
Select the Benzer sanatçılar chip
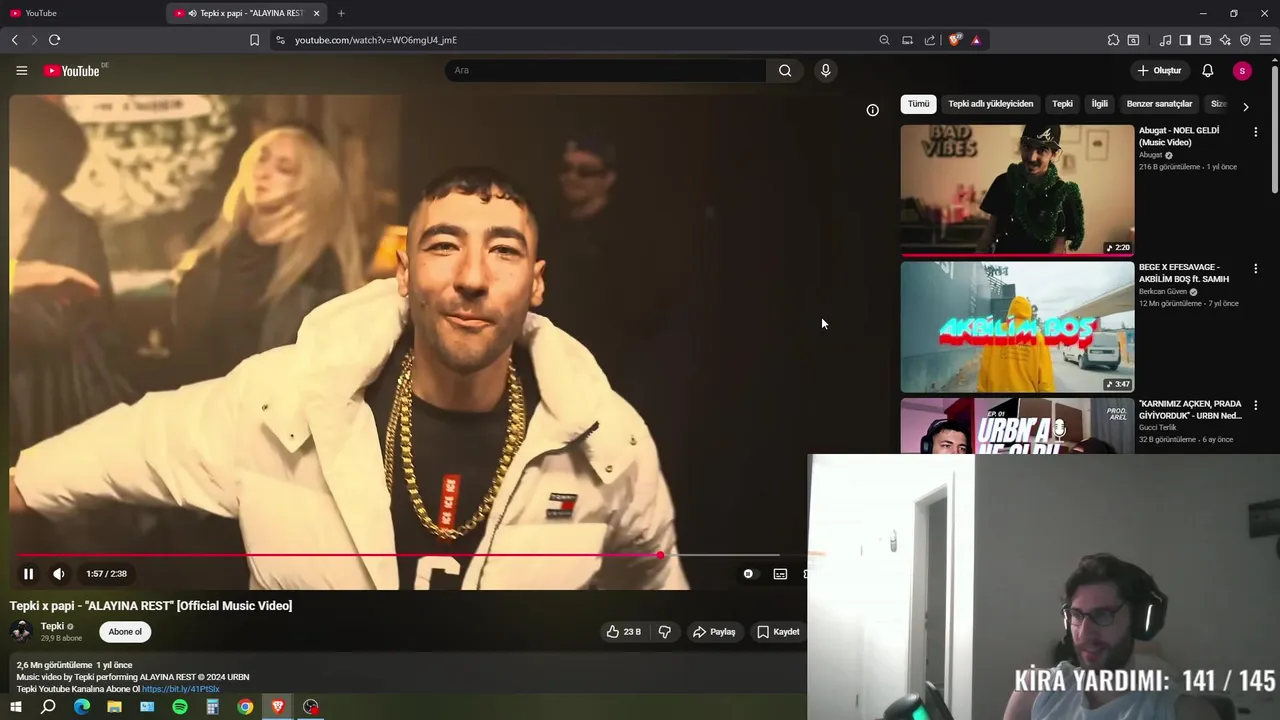1159,104
